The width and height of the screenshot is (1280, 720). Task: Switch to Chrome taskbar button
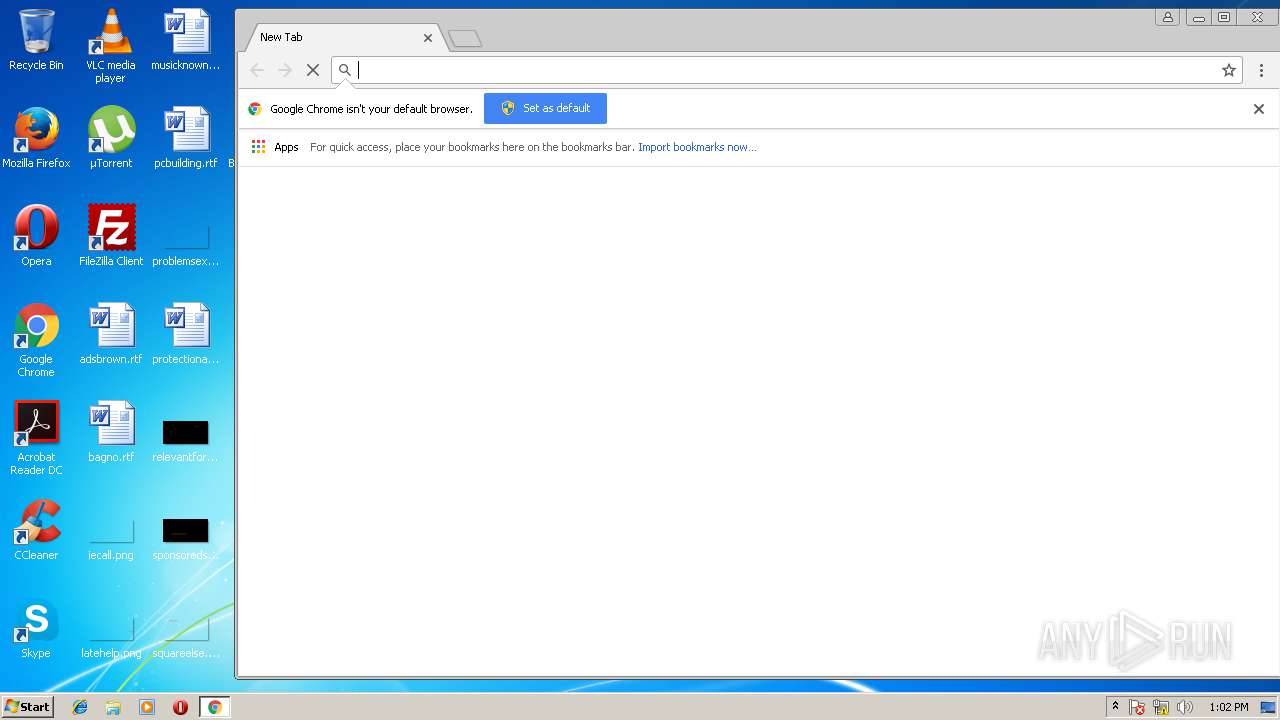tap(214, 707)
